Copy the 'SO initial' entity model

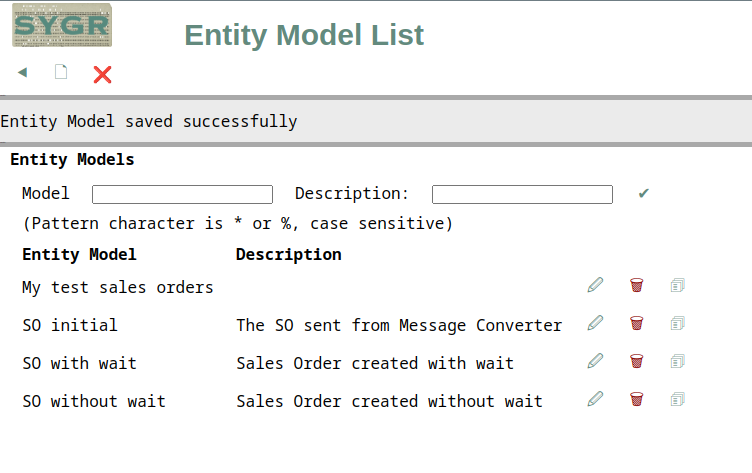click(x=677, y=323)
